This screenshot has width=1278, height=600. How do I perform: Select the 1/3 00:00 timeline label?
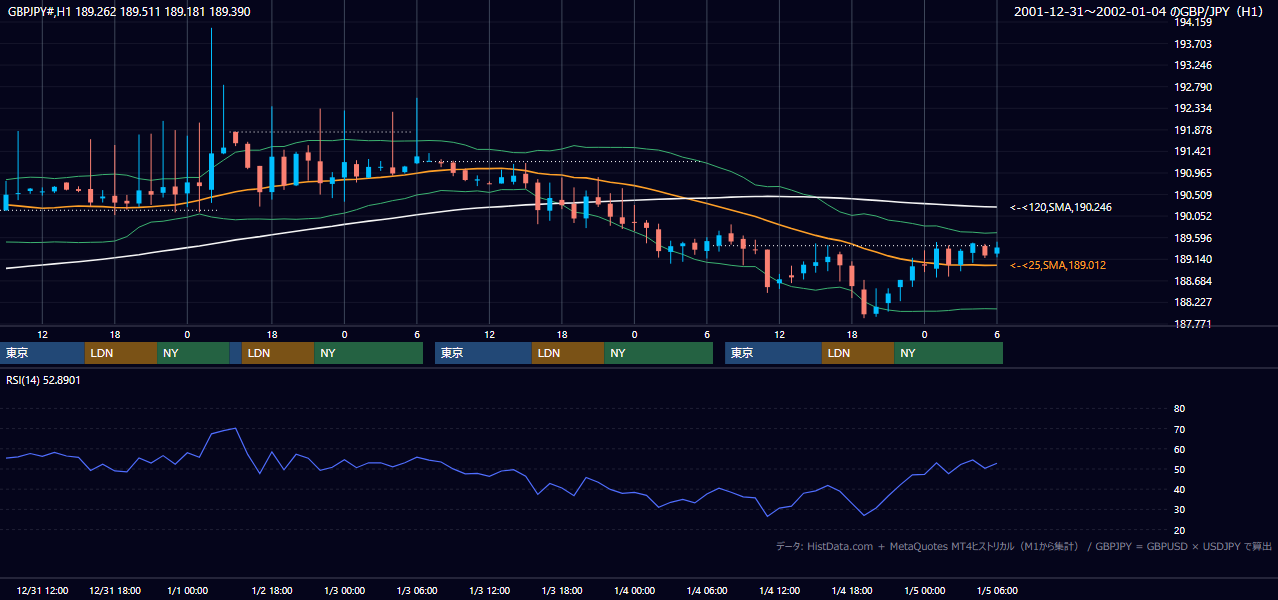click(x=344, y=590)
